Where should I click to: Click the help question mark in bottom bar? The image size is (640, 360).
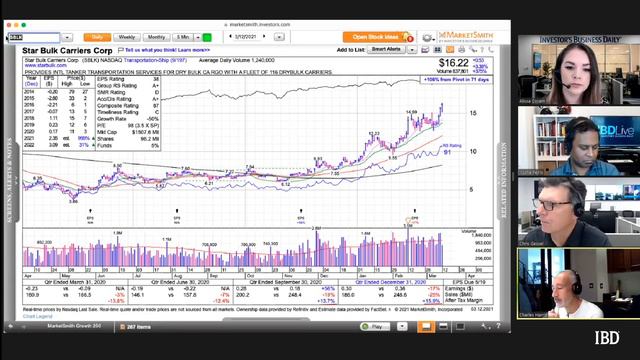coord(498,326)
